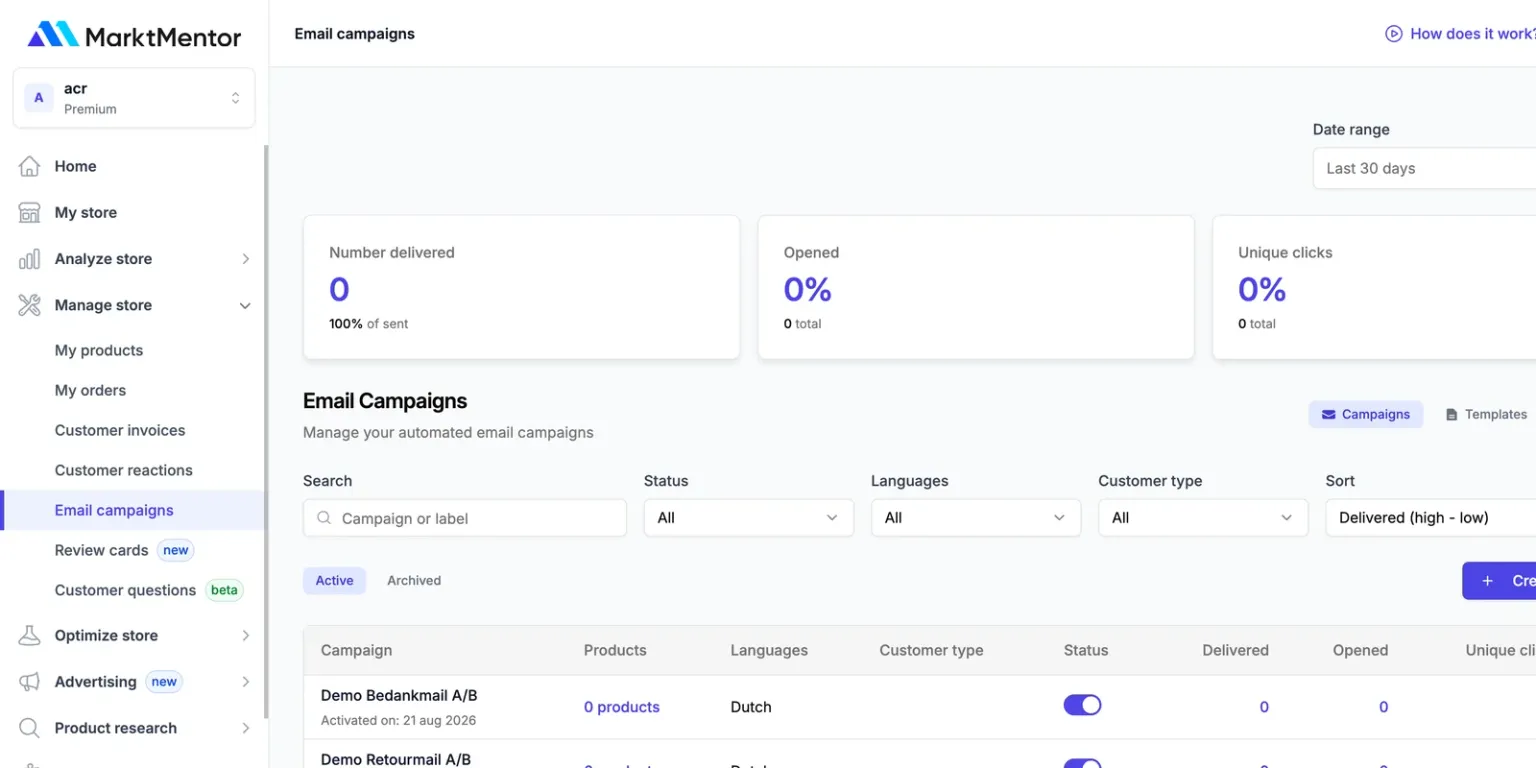
Task: Click the My store shop icon
Action: click(30, 212)
